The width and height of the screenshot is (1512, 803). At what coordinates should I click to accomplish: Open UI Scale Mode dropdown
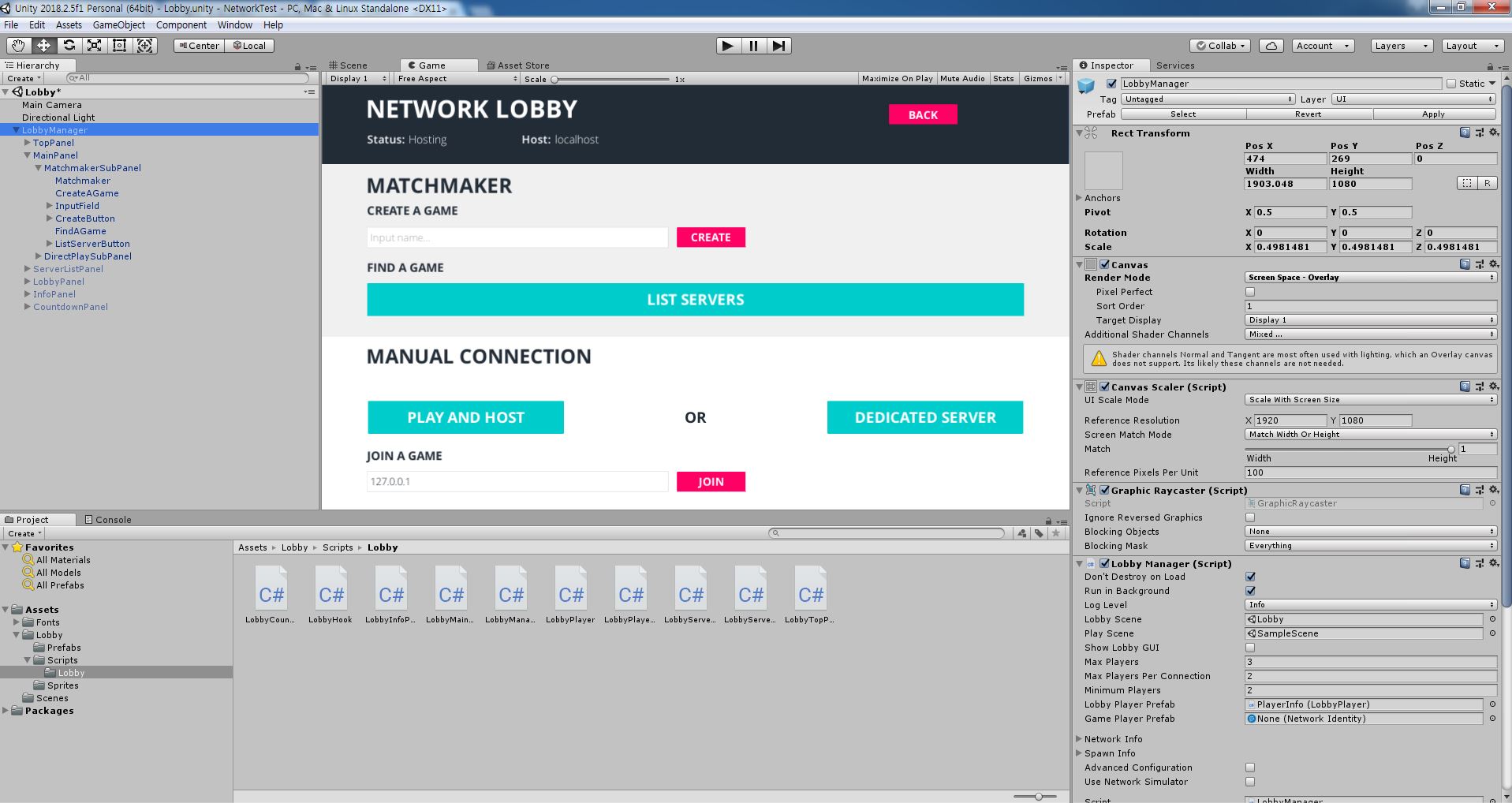[1370, 400]
